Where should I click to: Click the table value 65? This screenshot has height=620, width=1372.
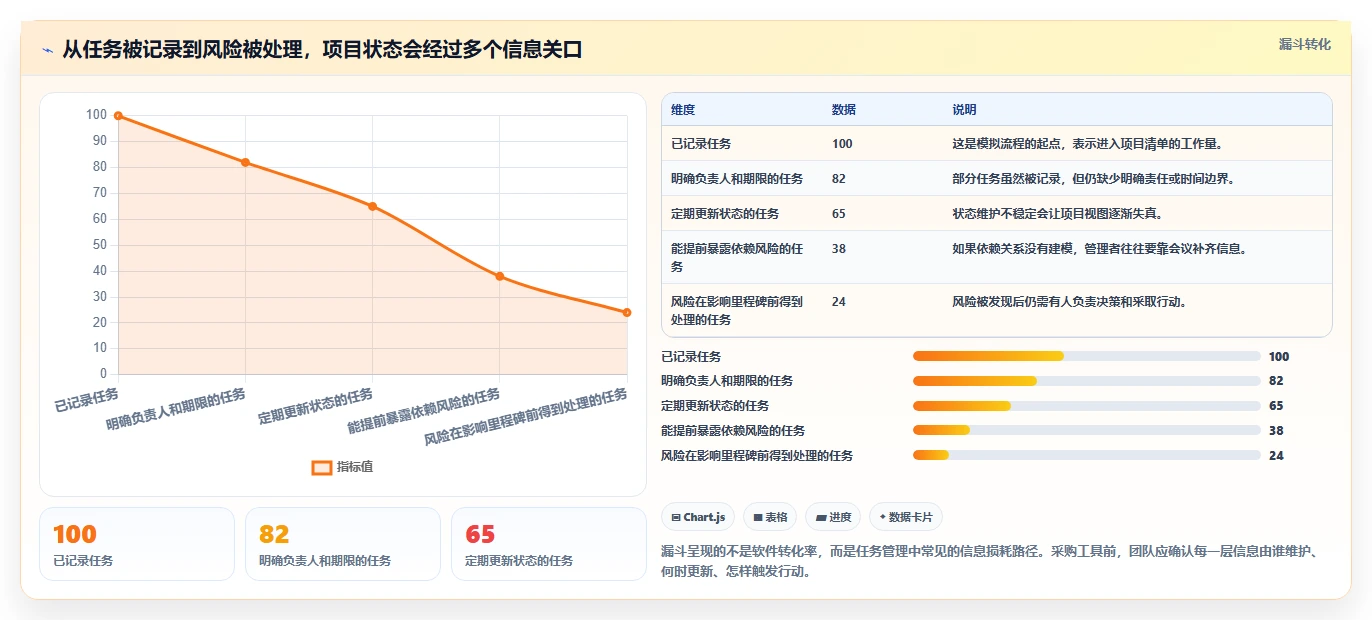click(x=839, y=214)
